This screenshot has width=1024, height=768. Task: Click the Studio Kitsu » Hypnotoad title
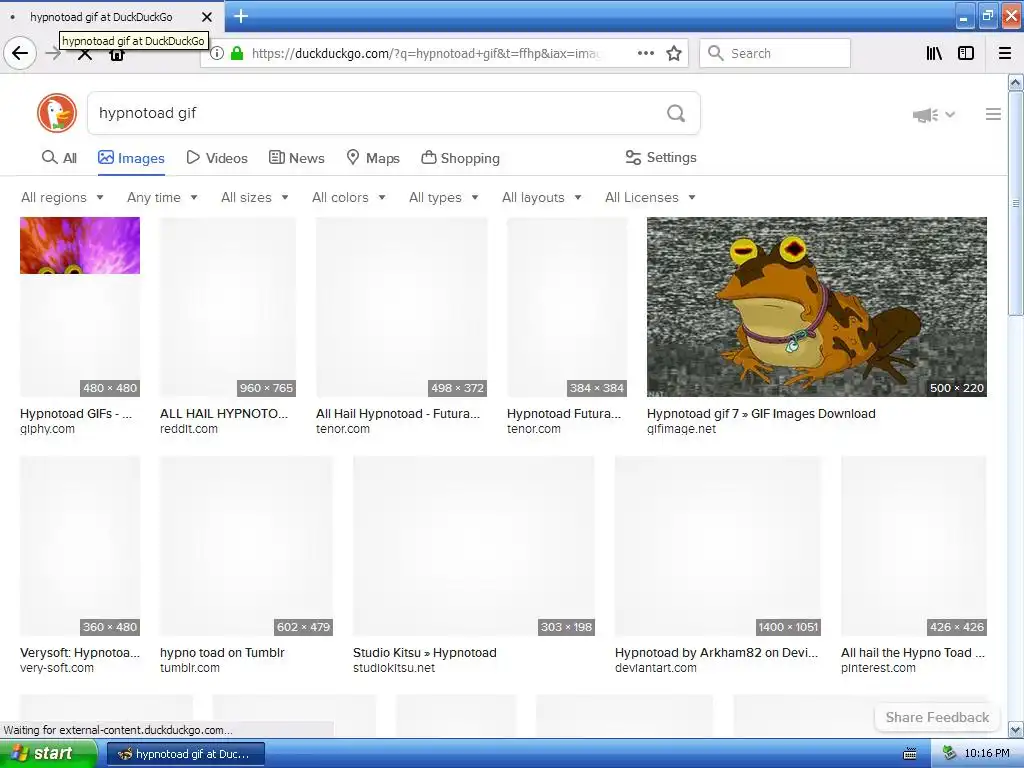click(x=424, y=652)
